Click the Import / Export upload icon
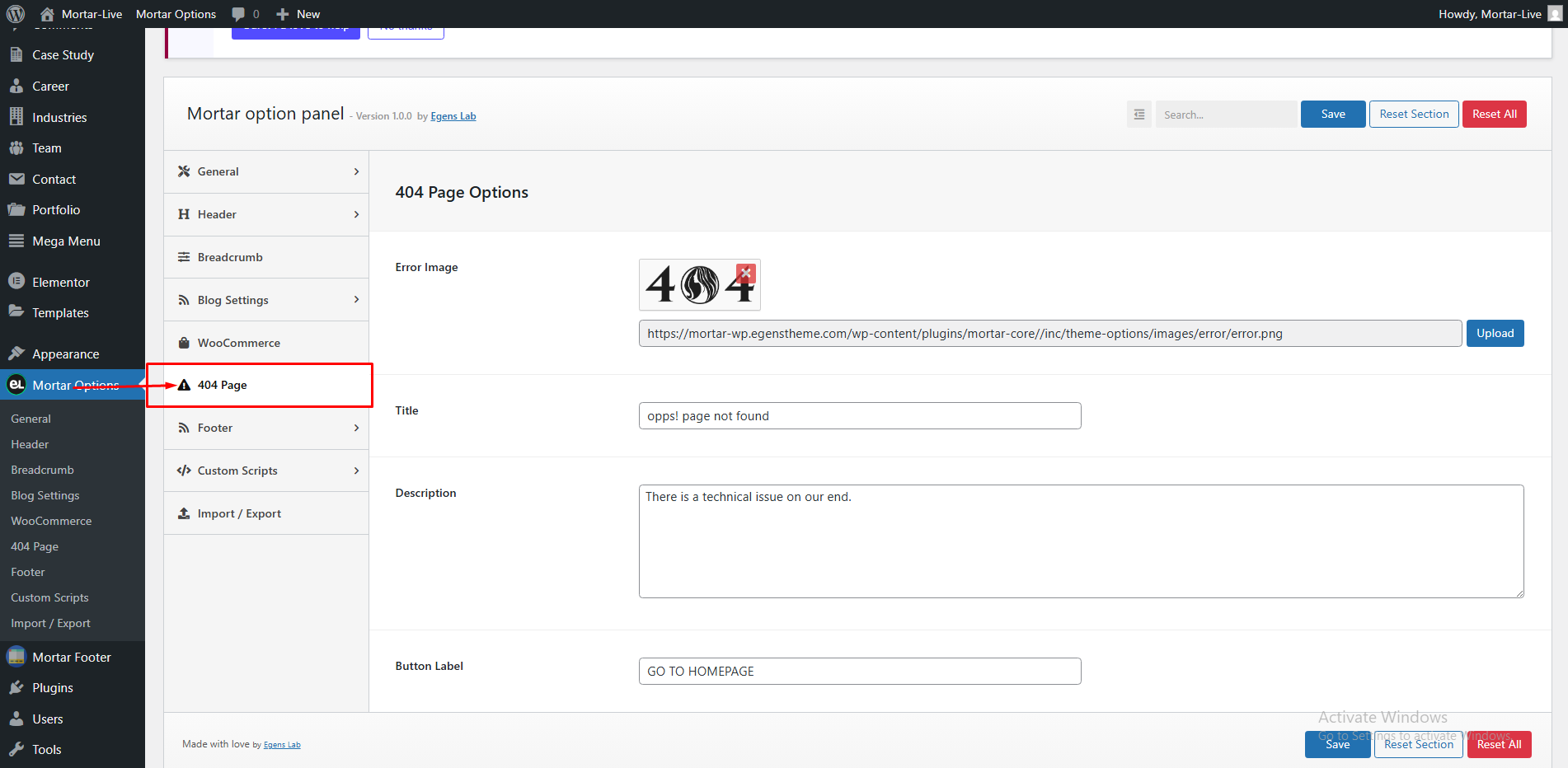This screenshot has height=768, width=1568. pyautogui.click(x=184, y=513)
